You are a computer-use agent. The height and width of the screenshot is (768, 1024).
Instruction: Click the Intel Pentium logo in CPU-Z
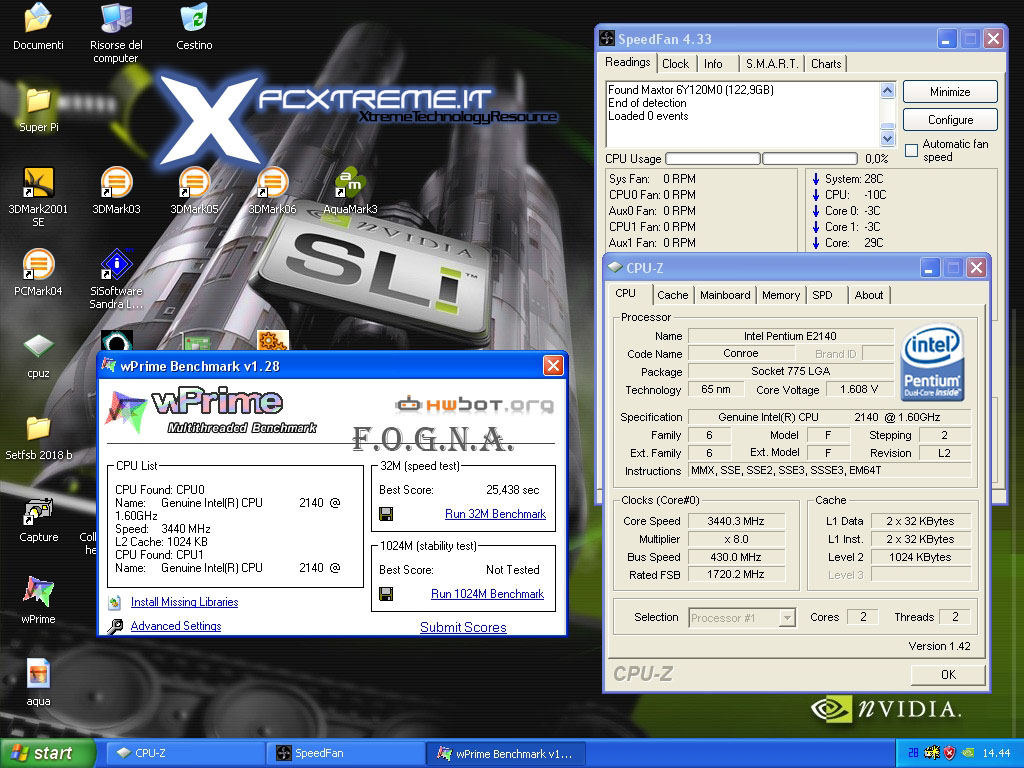point(933,363)
